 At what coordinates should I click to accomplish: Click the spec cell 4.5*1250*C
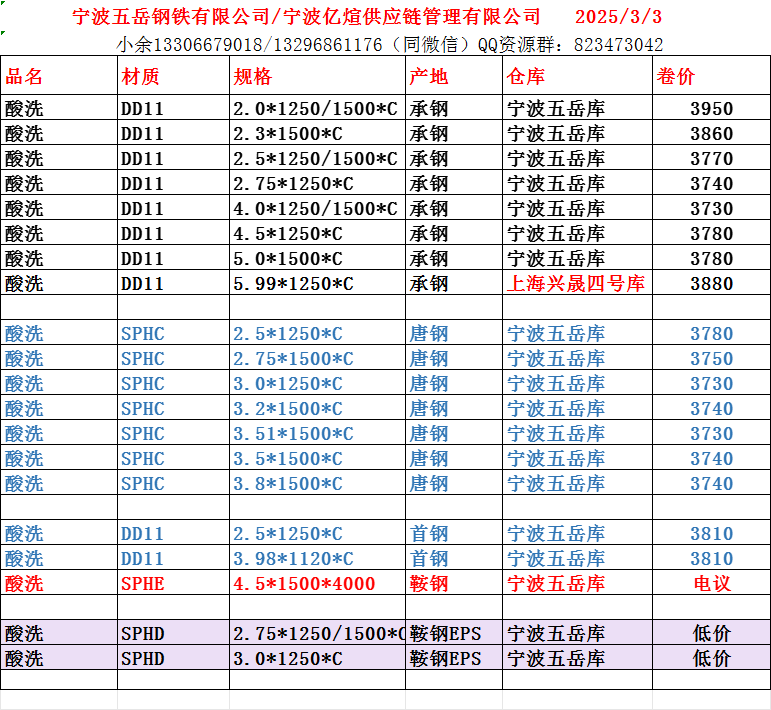click(318, 233)
